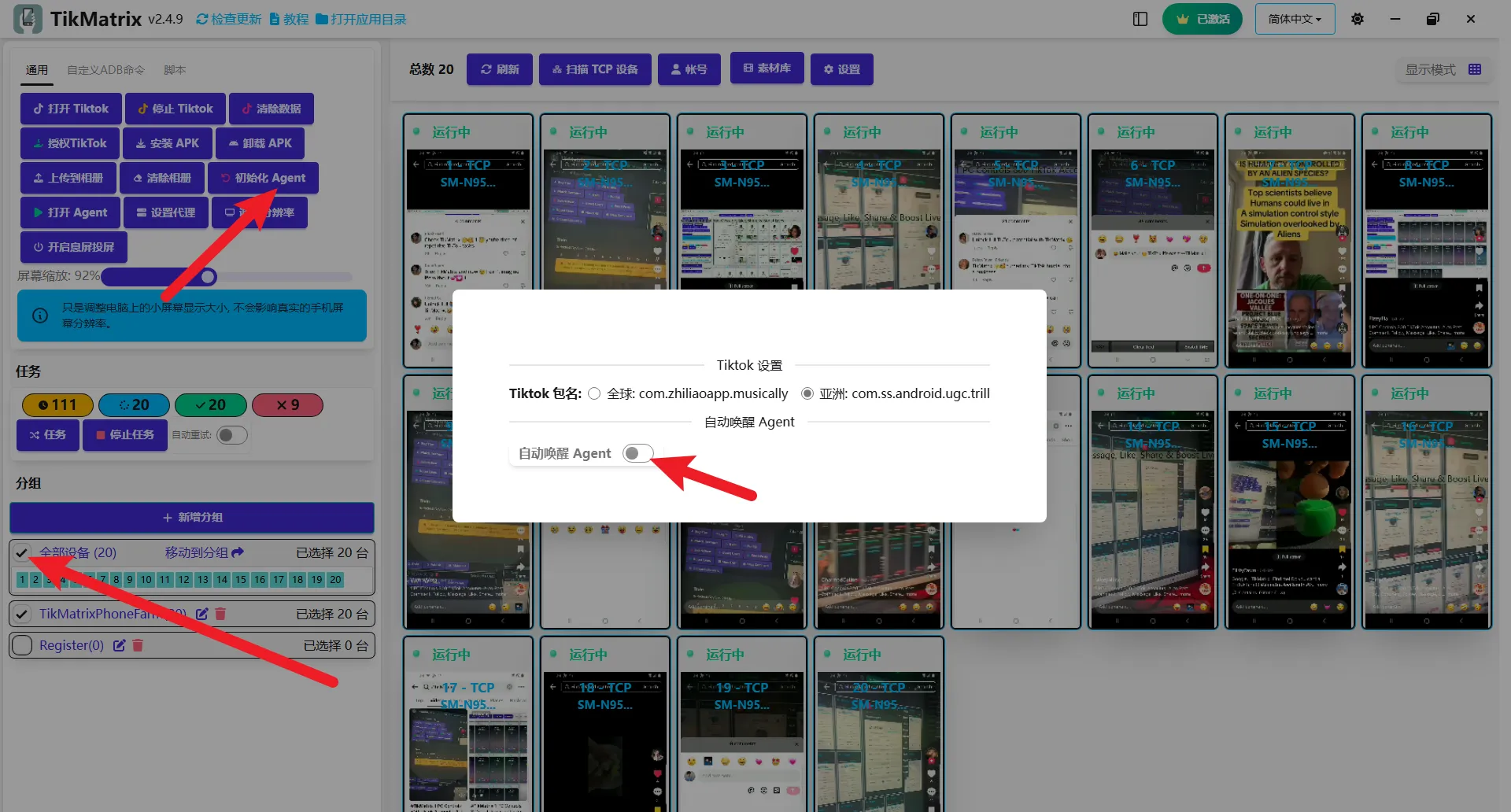Click the sidebar layout toggle icon
The image size is (1511, 812).
pyautogui.click(x=1140, y=19)
